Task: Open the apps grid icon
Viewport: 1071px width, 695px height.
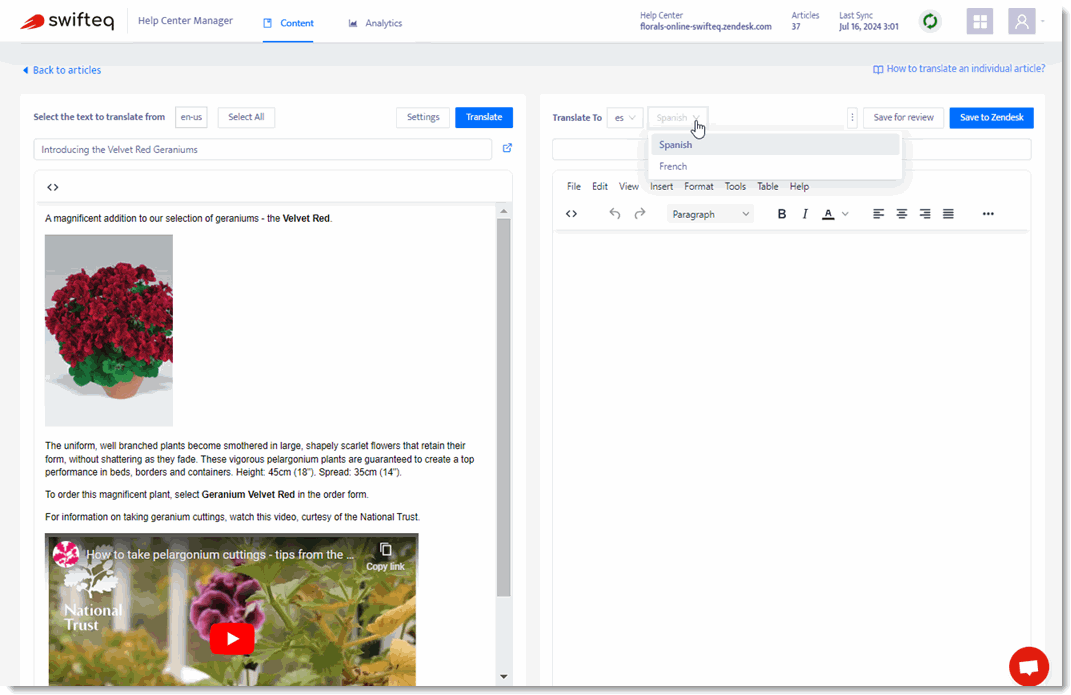Action: (979, 21)
